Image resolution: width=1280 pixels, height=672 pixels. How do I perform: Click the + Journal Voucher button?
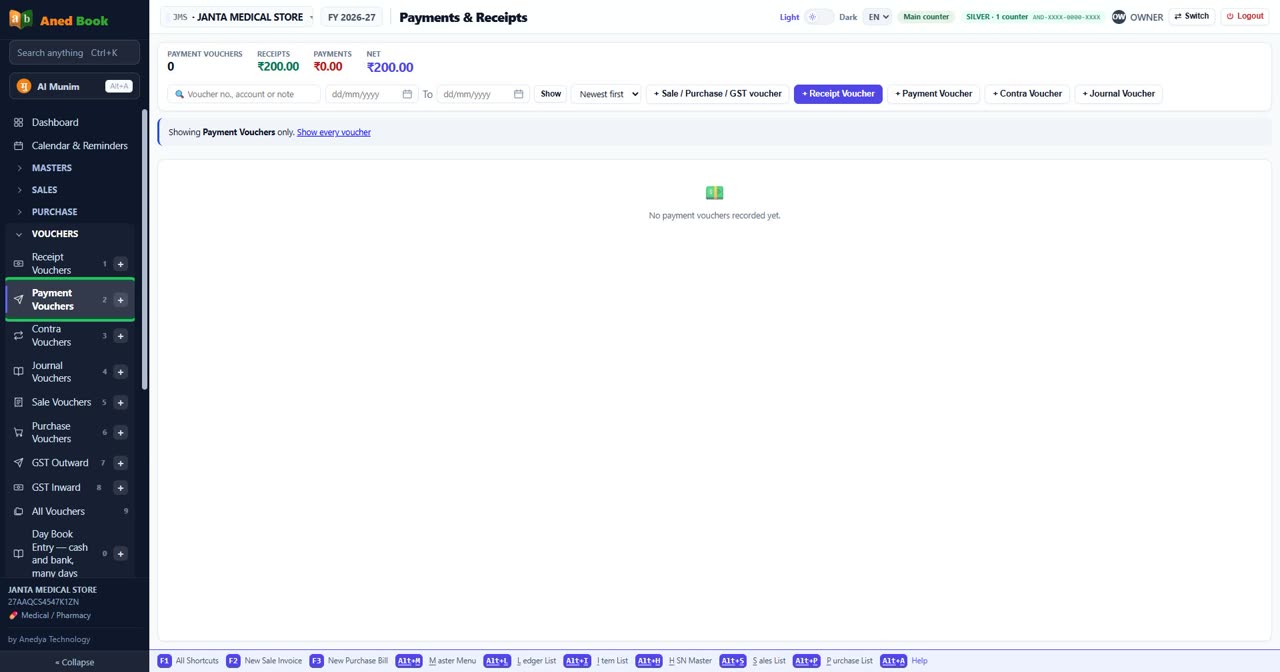[x=1119, y=94]
